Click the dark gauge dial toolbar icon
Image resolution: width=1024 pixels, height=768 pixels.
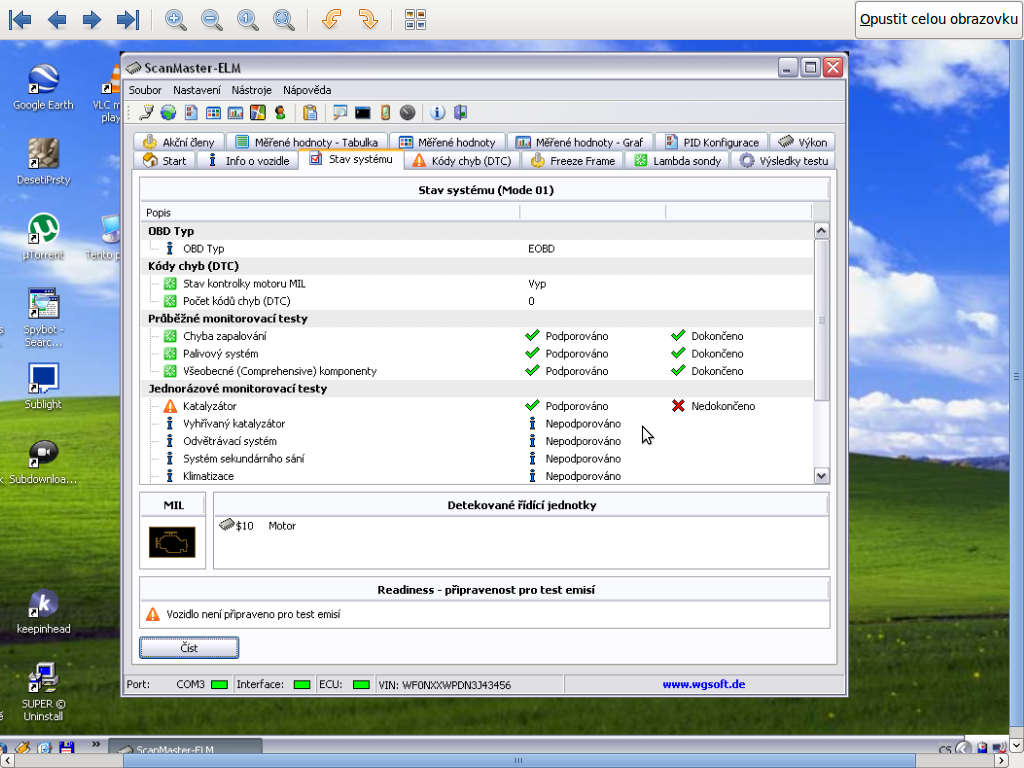(407, 113)
